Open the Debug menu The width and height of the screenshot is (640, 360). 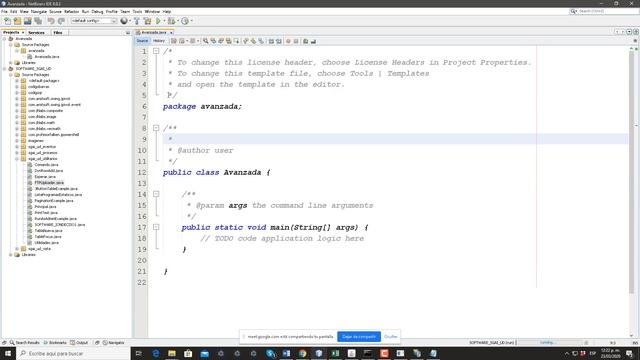click(x=97, y=11)
